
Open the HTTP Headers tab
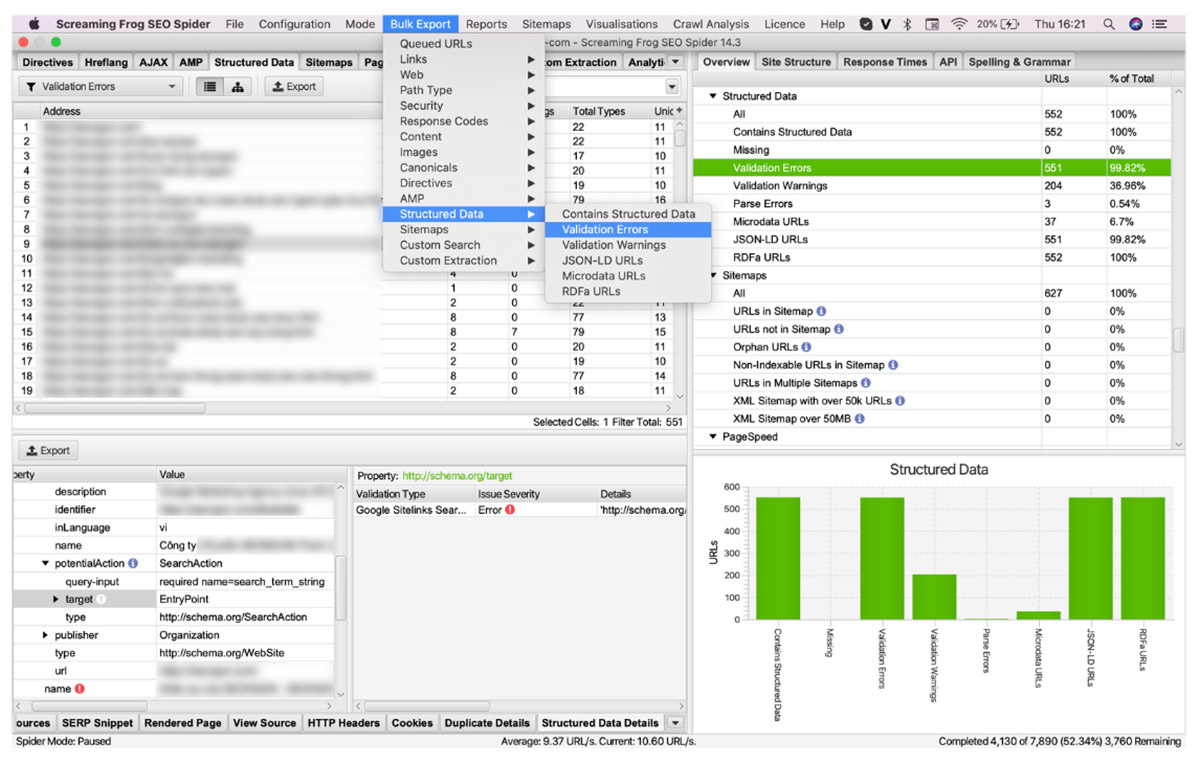click(343, 723)
